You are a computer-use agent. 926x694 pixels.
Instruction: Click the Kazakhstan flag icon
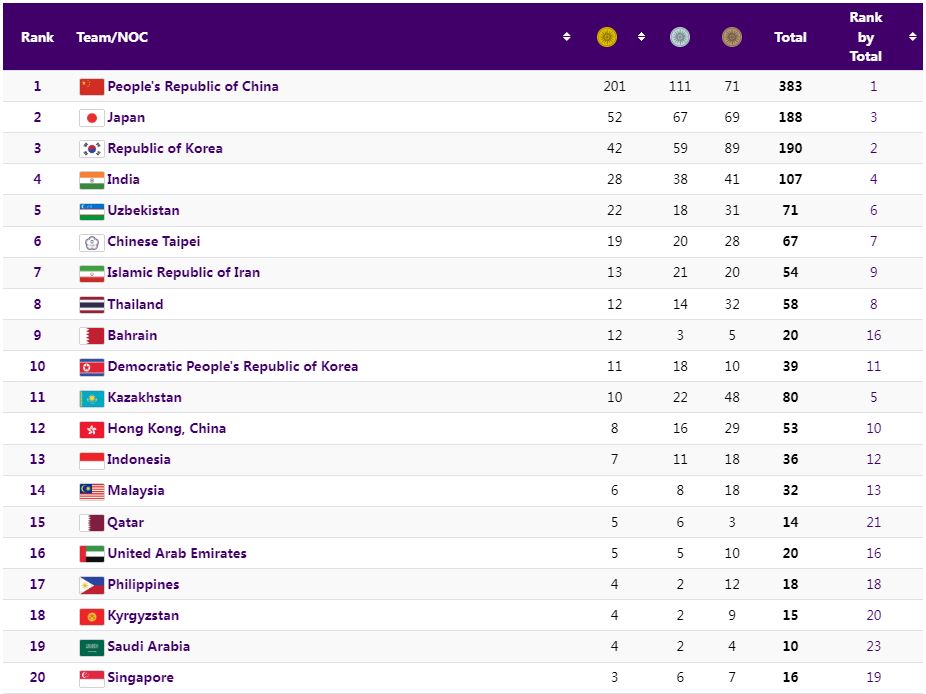(91, 398)
